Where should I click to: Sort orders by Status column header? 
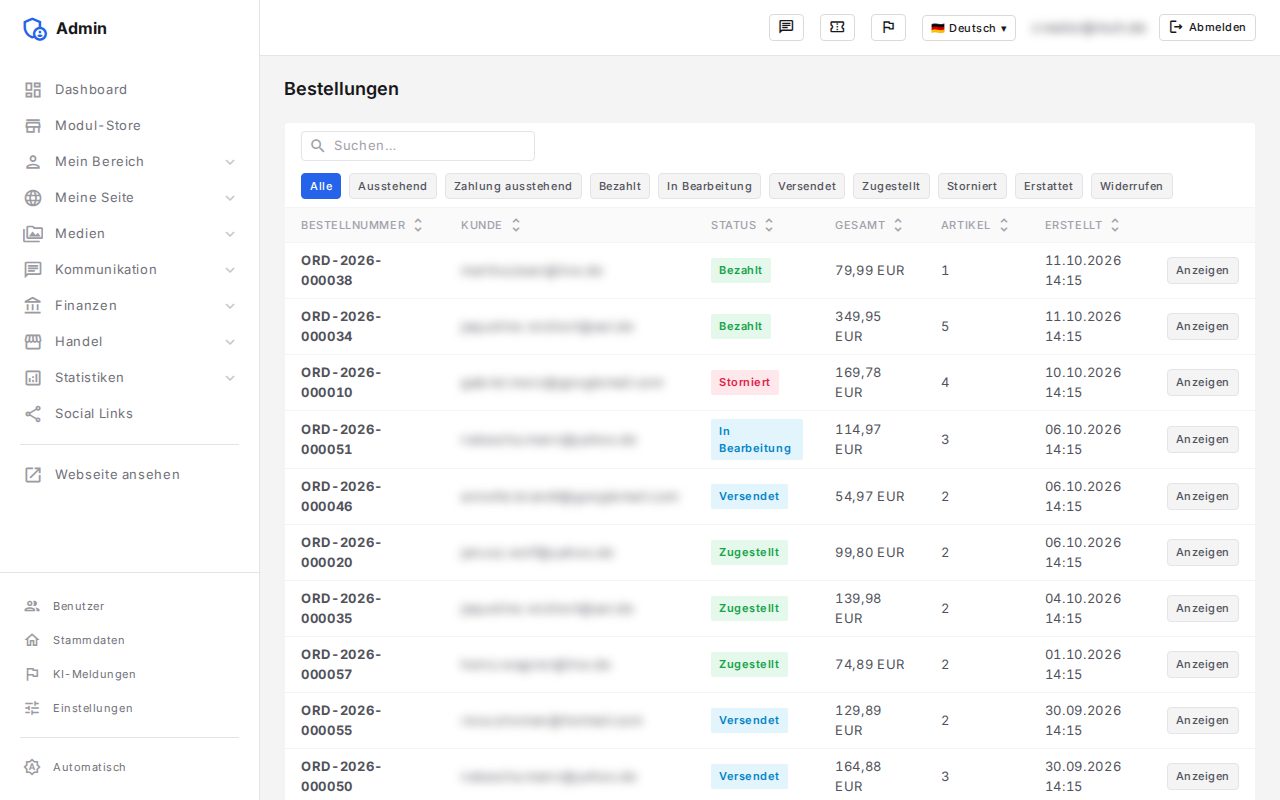point(742,226)
